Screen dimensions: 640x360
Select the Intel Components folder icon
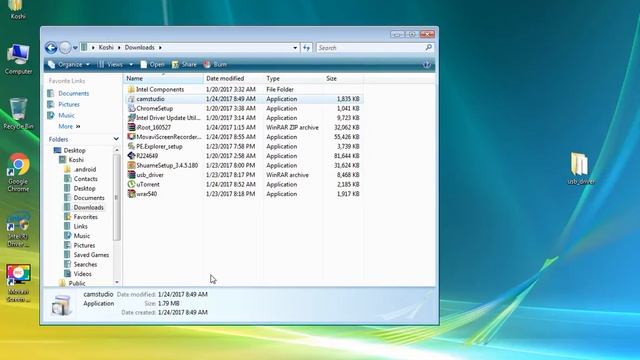click(131, 89)
